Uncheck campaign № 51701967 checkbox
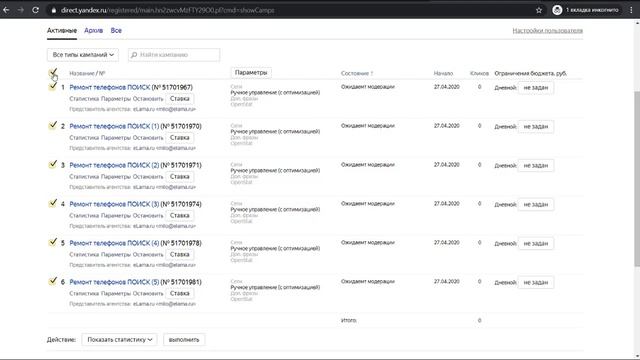 tap(52, 87)
